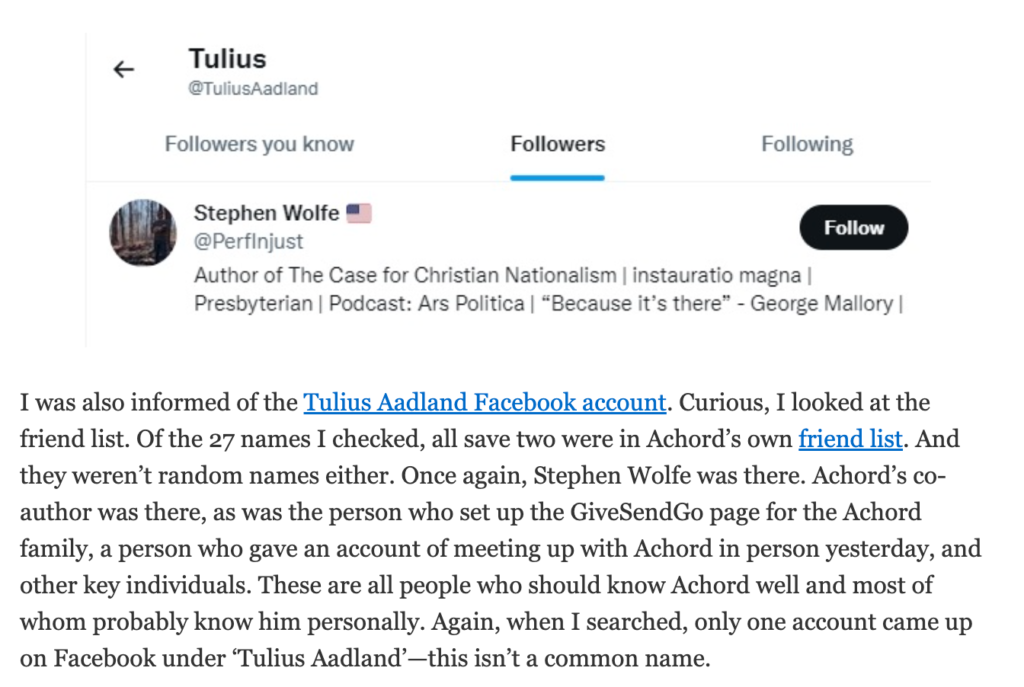The width and height of the screenshot is (1024, 687).
Task: Click "Podcast: Ars Politica" in the bio
Action: tap(426, 304)
